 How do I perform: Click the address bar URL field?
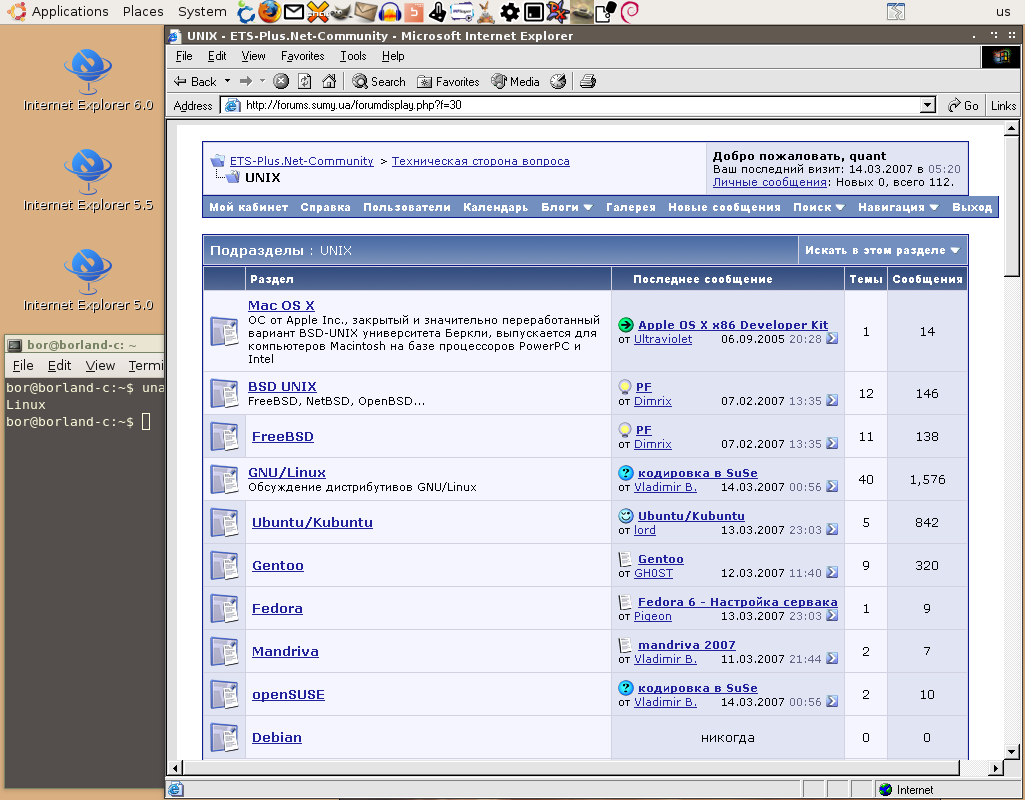570,105
